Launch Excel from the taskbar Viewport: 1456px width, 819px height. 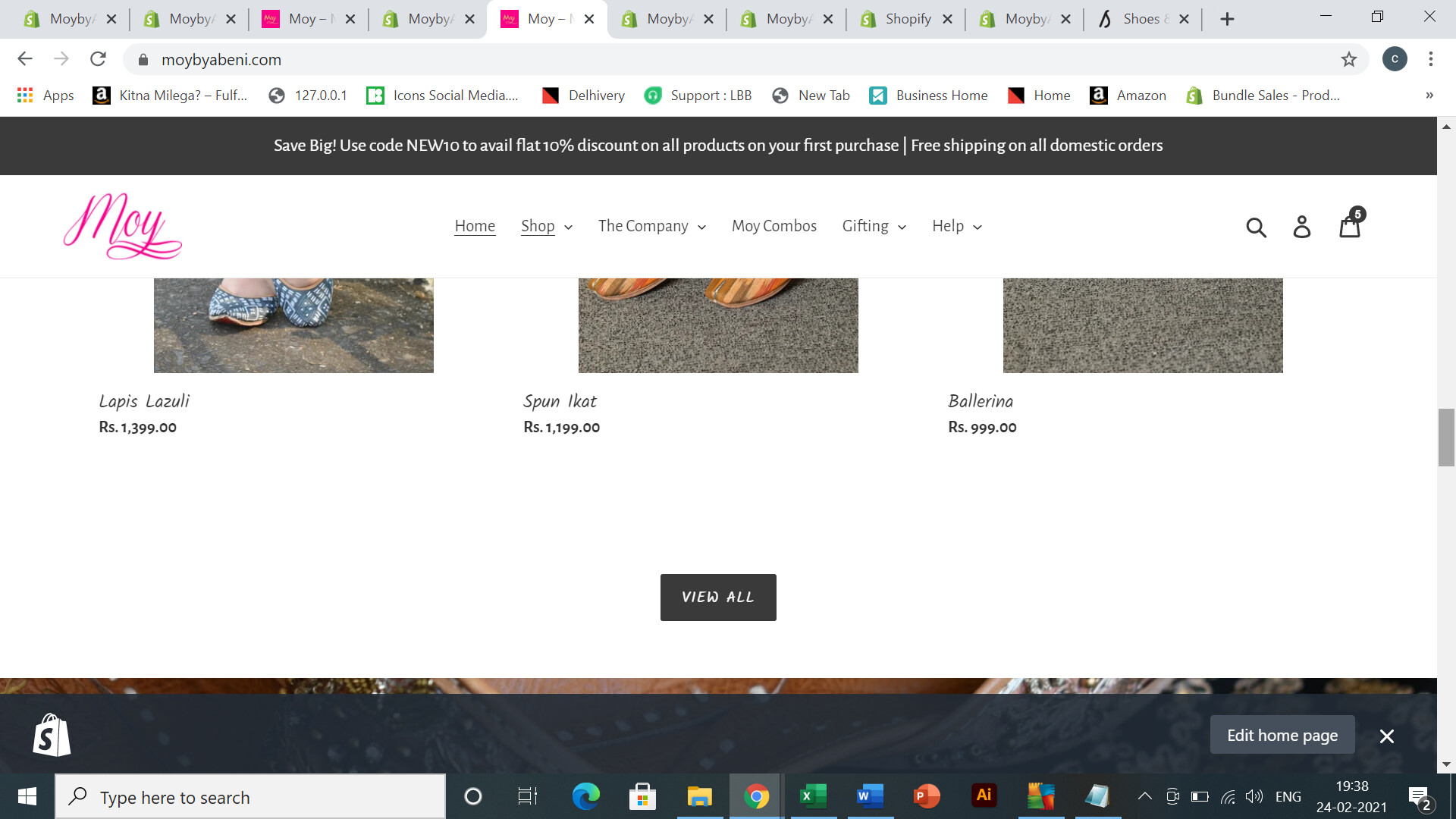pyautogui.click(x=813, y=795)
